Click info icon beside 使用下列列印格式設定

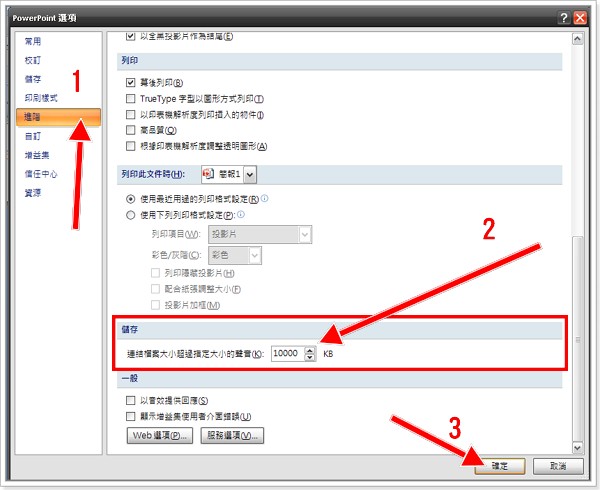[x=241, y=214]
